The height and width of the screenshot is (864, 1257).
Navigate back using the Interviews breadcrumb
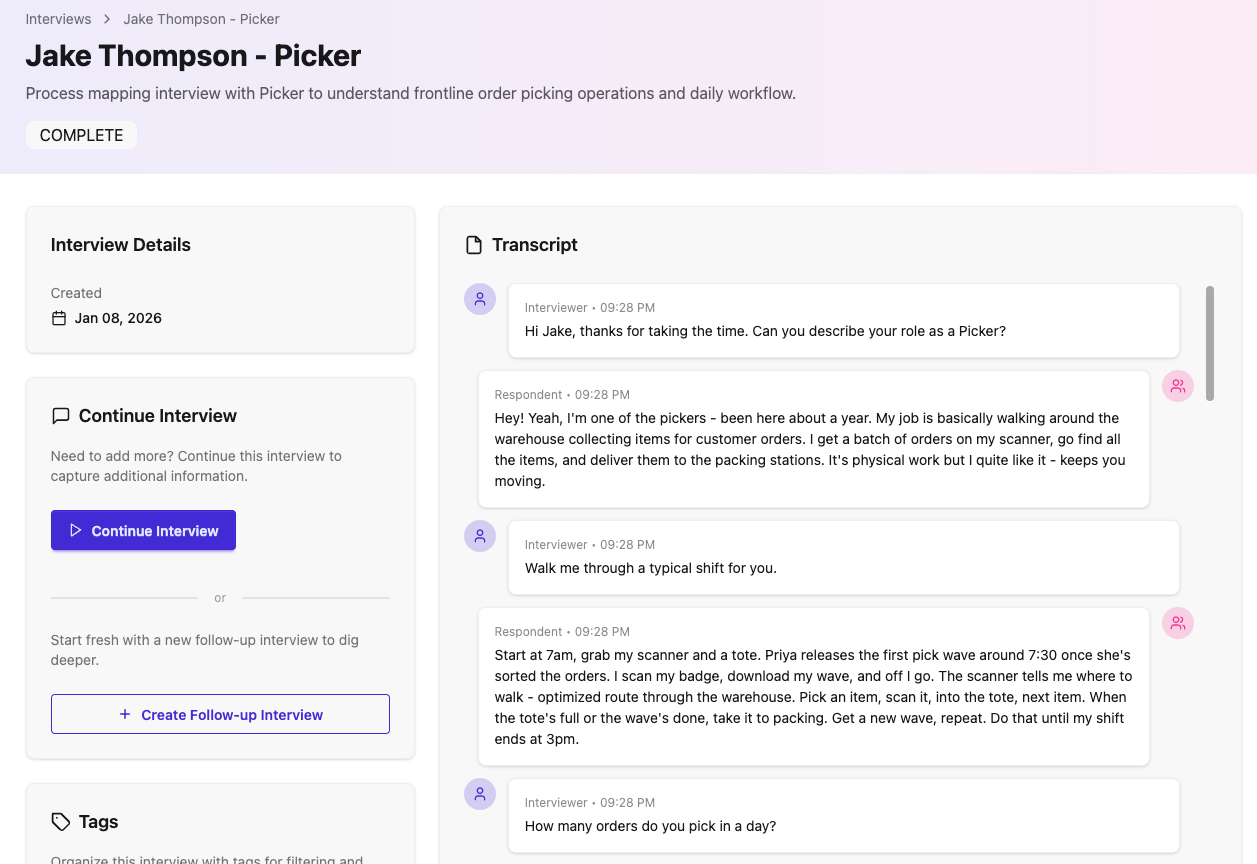pyautogui.click(x=58, y=18)
